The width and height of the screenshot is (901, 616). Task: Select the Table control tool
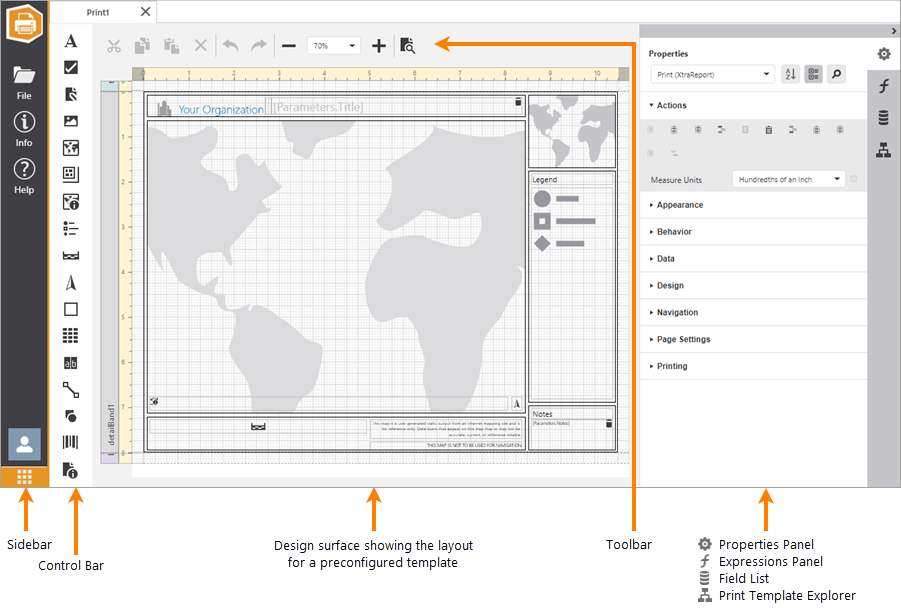click(x=71, y=336)
